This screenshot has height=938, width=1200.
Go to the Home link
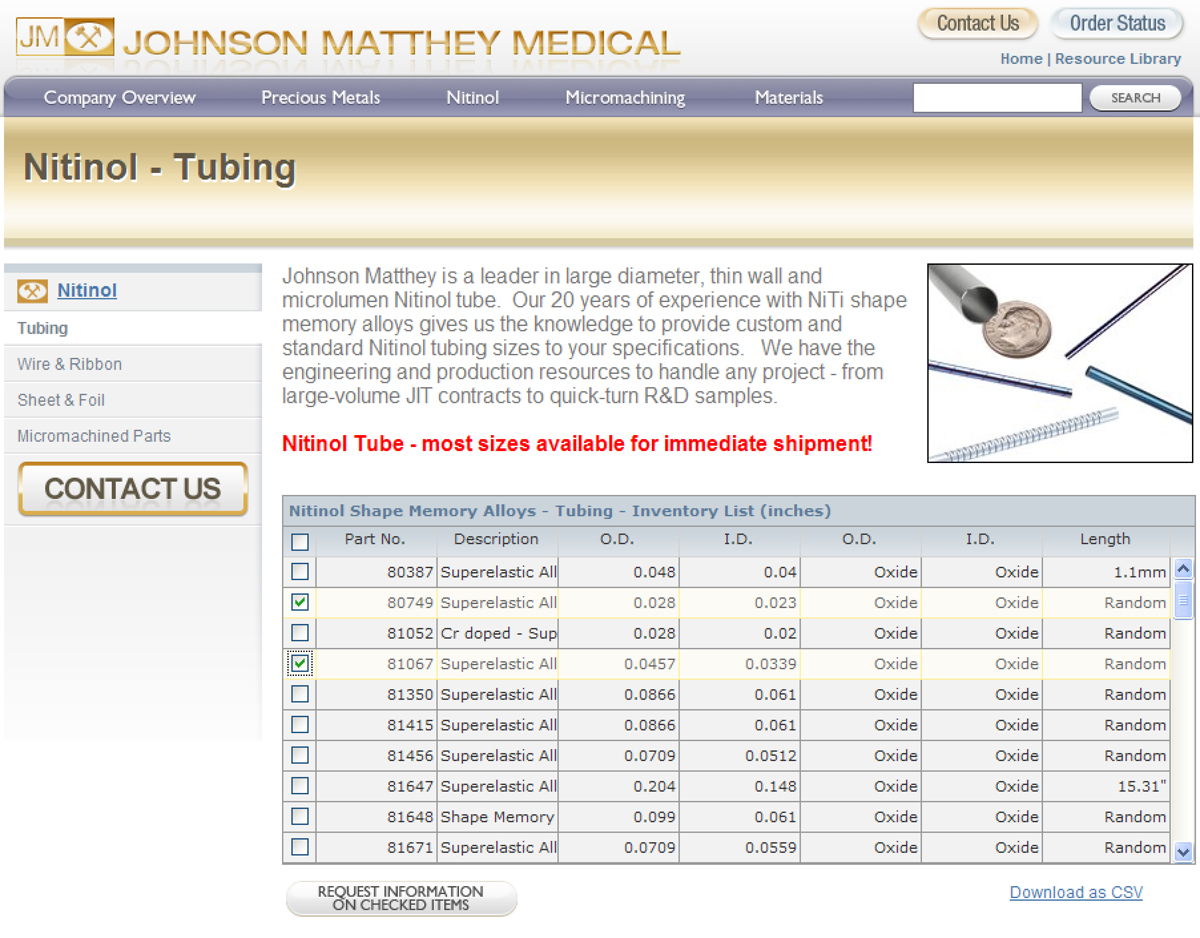pos(1021,59)
